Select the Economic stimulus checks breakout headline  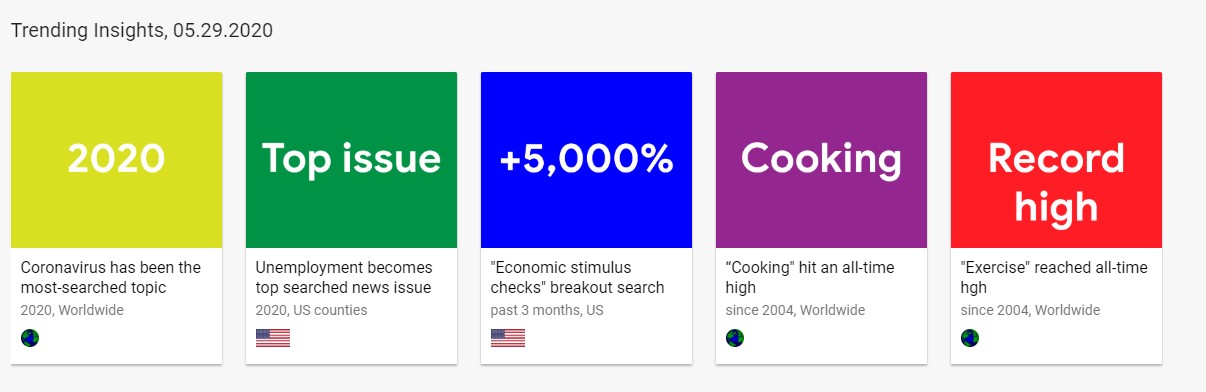coord(577,278)
